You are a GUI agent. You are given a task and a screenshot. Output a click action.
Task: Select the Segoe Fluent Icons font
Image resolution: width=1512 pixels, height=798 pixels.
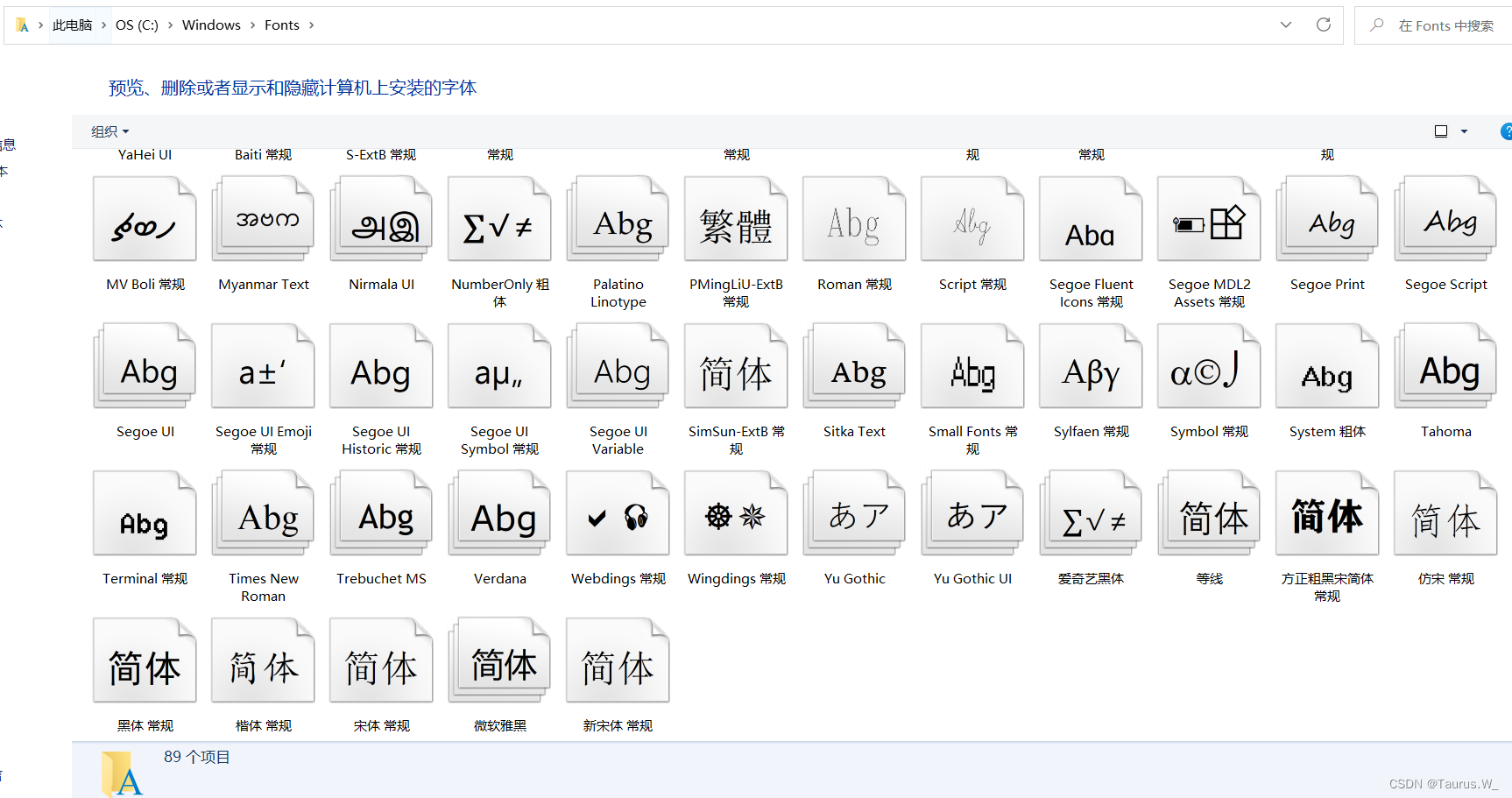(1091, 219)
